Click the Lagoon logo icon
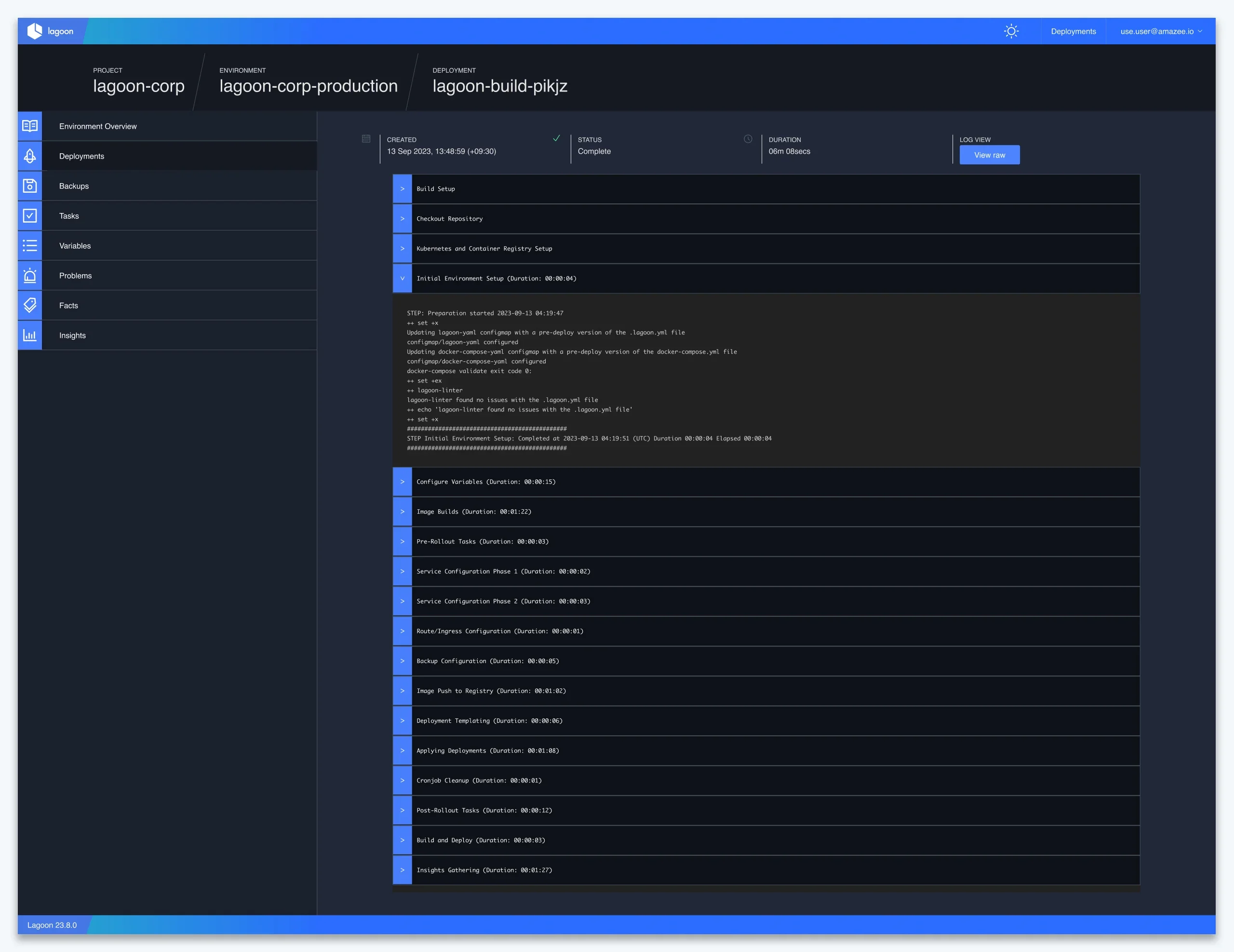 tap(35, 31)
